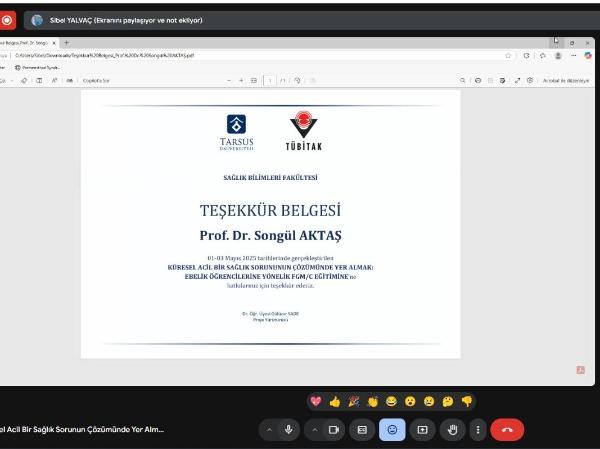Screen dimensions: 600x449
Task: Click the name Prof. Dr. Songül AKTAŞ
Action: click(x=270, y=235)
